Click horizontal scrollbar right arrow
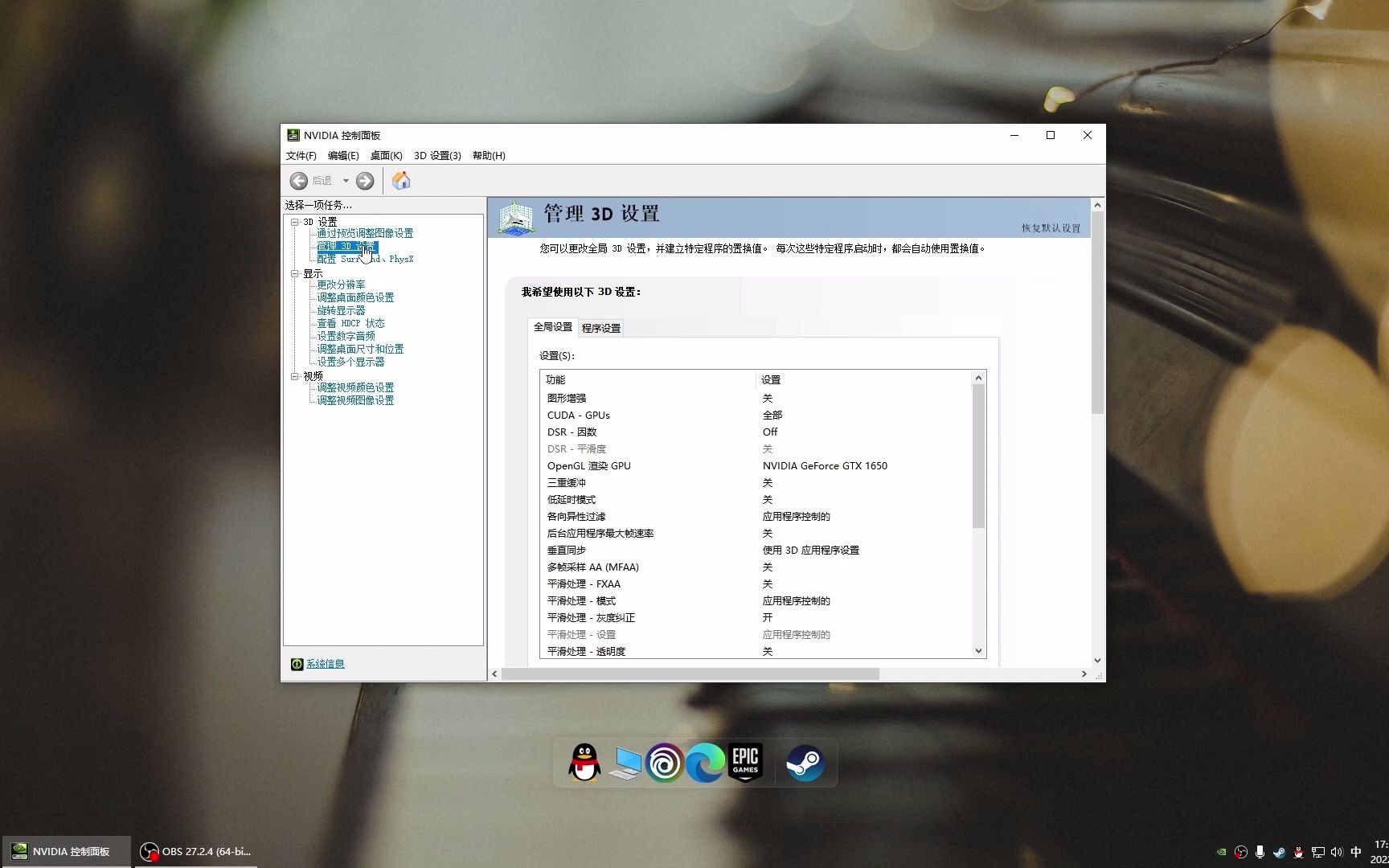1389x868 pixels. click(1084, 674)
